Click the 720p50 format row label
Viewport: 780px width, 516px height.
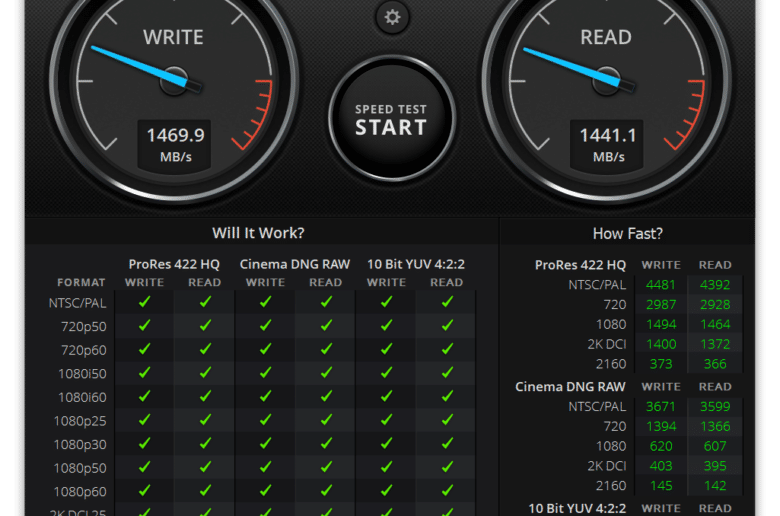pyautogui.click(x=84, y=326)
